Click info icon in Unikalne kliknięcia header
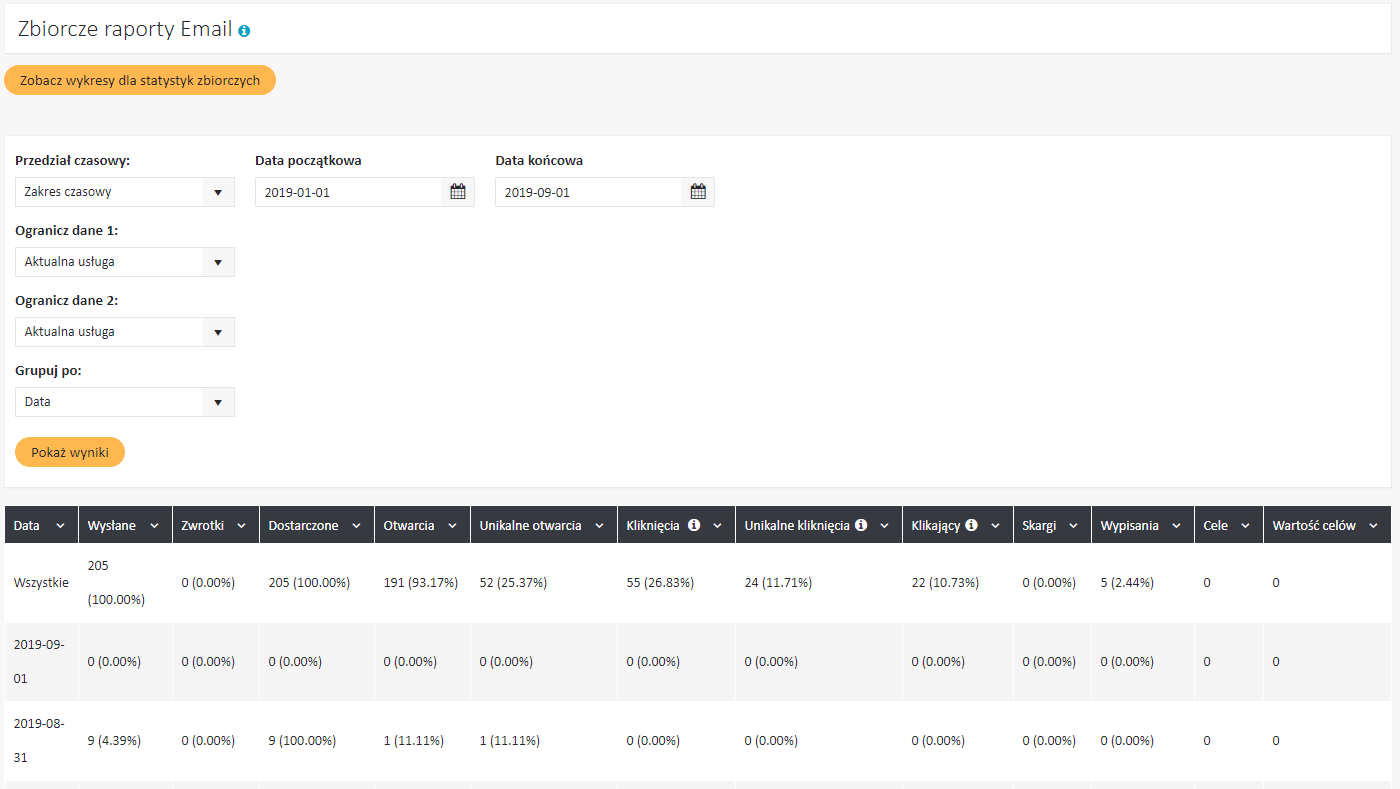Screen dimensions: 1400x789 861,525
